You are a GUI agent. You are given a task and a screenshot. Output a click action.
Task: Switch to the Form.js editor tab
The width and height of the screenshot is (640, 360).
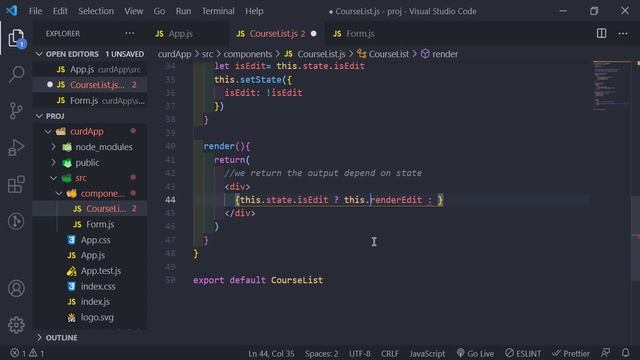pyautogui.click(x=365, y=34)
